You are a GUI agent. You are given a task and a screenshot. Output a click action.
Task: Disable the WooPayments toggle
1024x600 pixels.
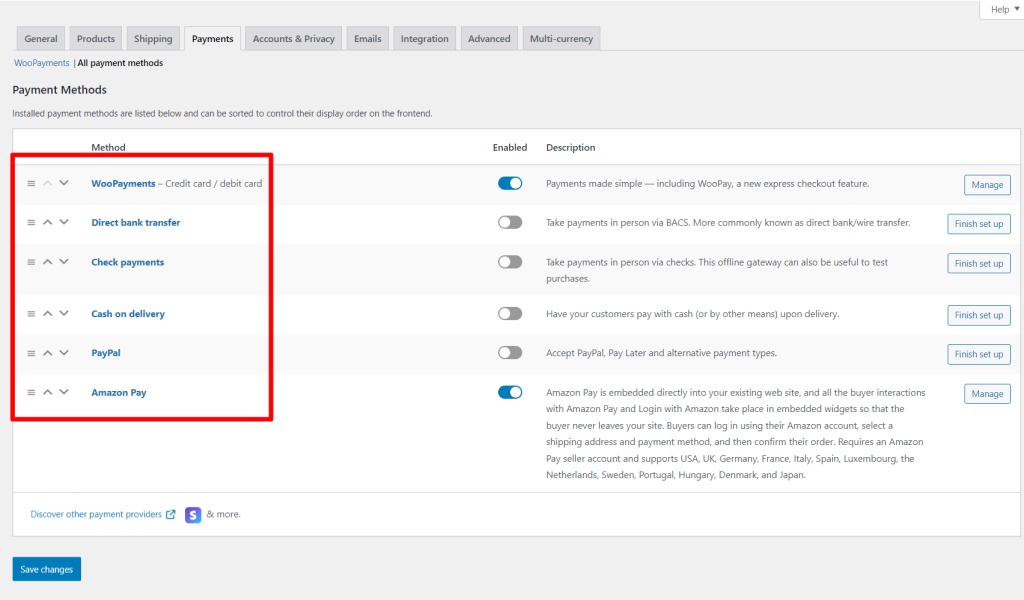pos(510,184)
